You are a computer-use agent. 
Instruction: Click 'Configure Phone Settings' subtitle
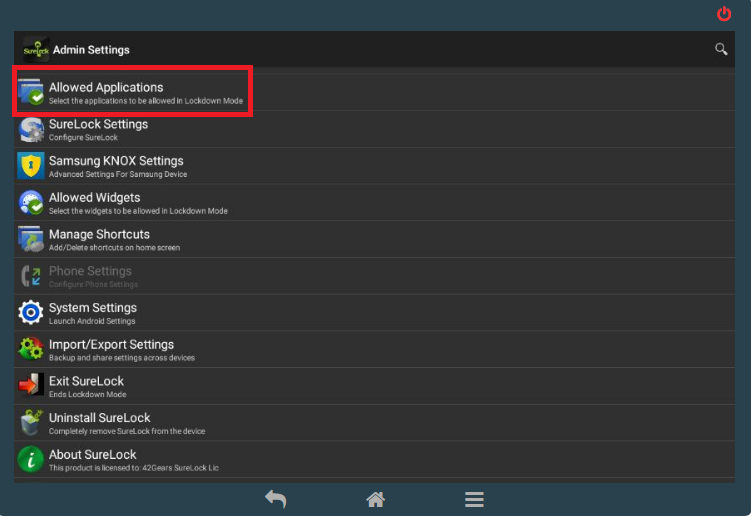[94, 284]
